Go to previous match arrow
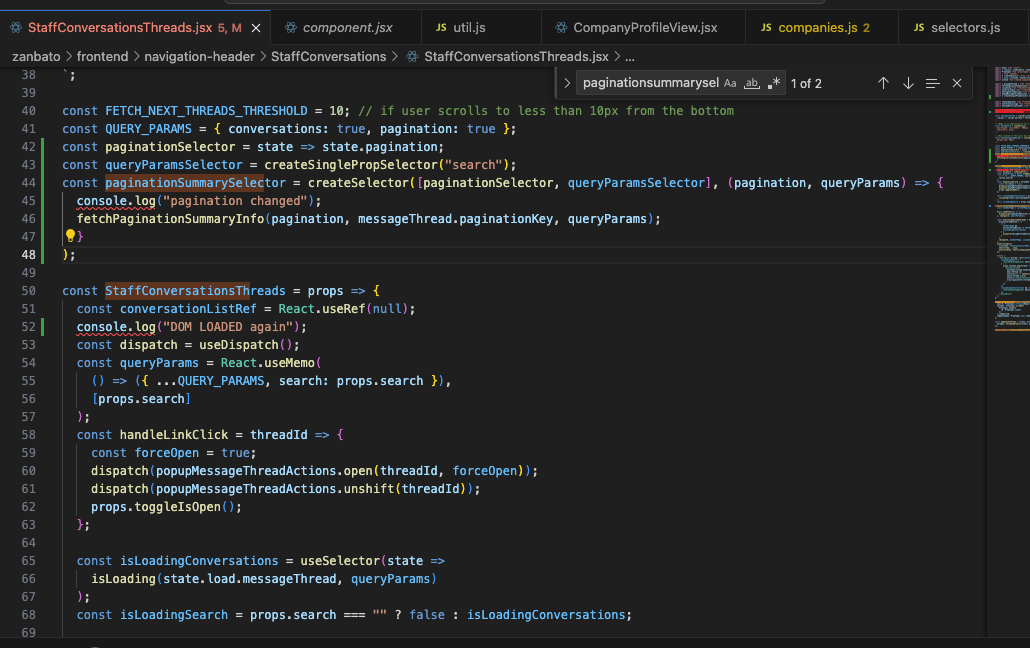Image resolution: width=1030 pixels, height=648 pixels. click(x=883, y=83)
